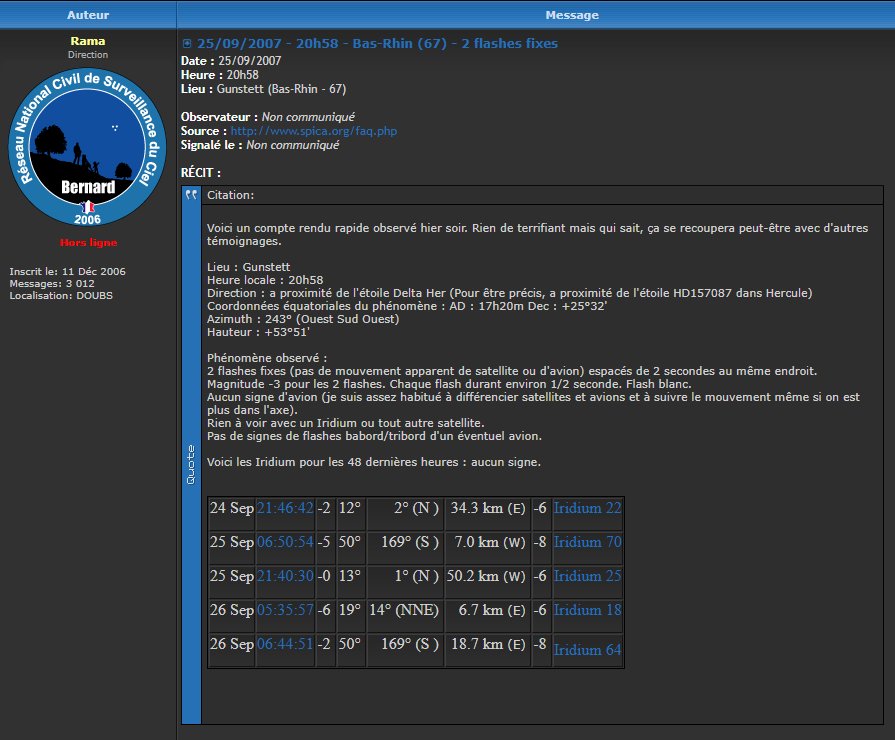The height and width of the screenshot is (740, 895).
Task: Click the 'Heure : 20h58' line
Action: [220, 75]
